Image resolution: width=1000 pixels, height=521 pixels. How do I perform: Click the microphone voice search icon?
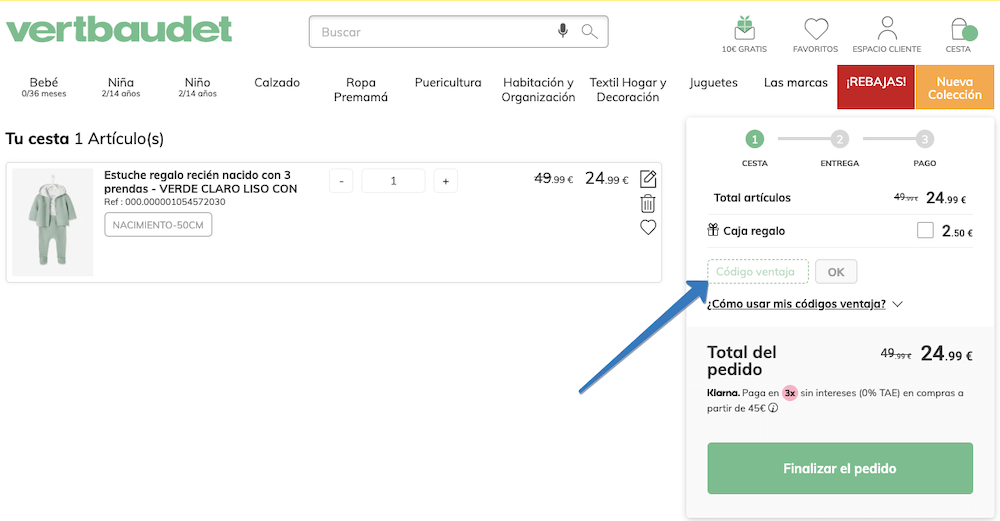pos(562,31)
